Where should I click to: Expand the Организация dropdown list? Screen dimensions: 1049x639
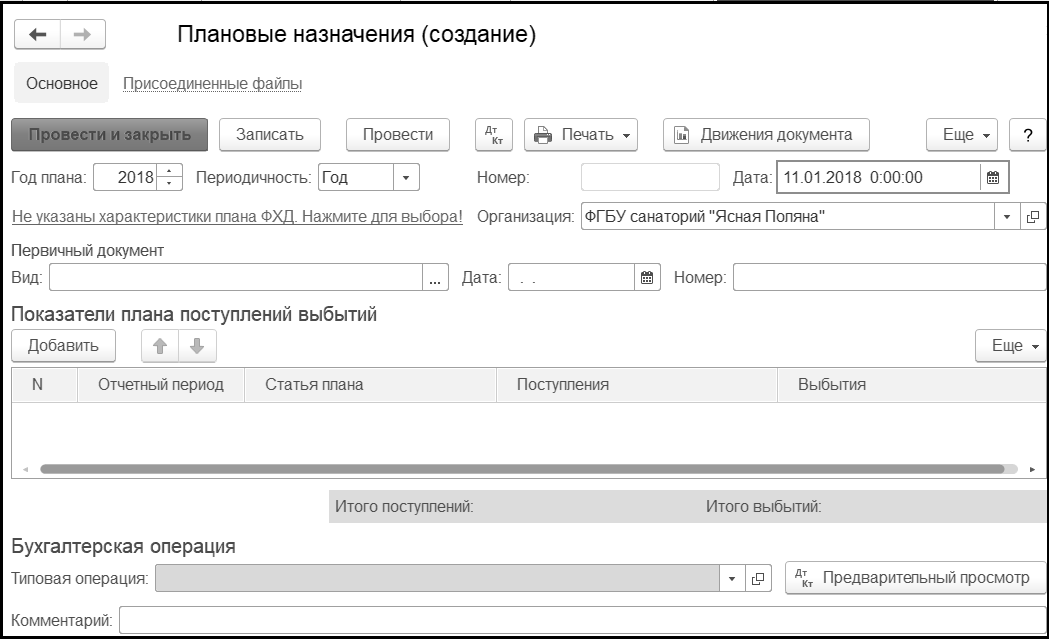(x=1007, y=216)
